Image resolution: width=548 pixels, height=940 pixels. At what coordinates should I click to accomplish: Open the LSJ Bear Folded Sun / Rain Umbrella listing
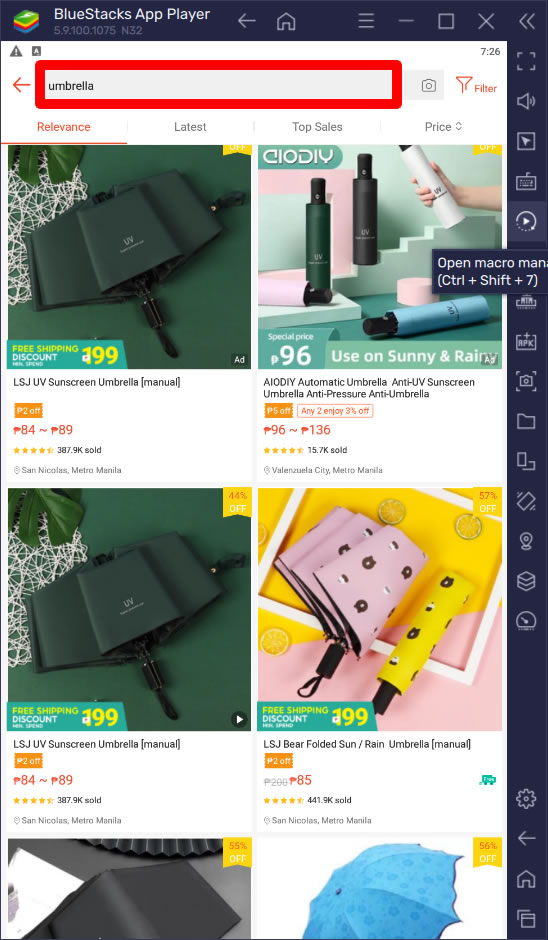(x=367, y=744)
